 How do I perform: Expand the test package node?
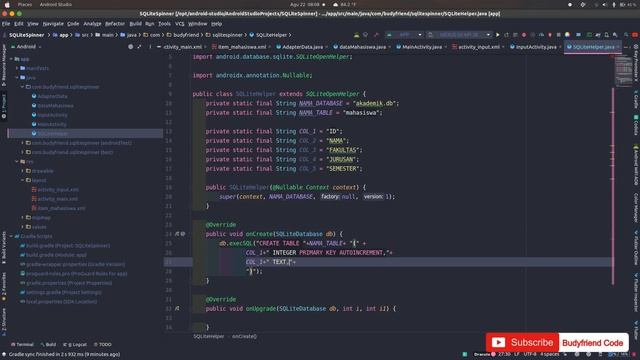(22, 153)
